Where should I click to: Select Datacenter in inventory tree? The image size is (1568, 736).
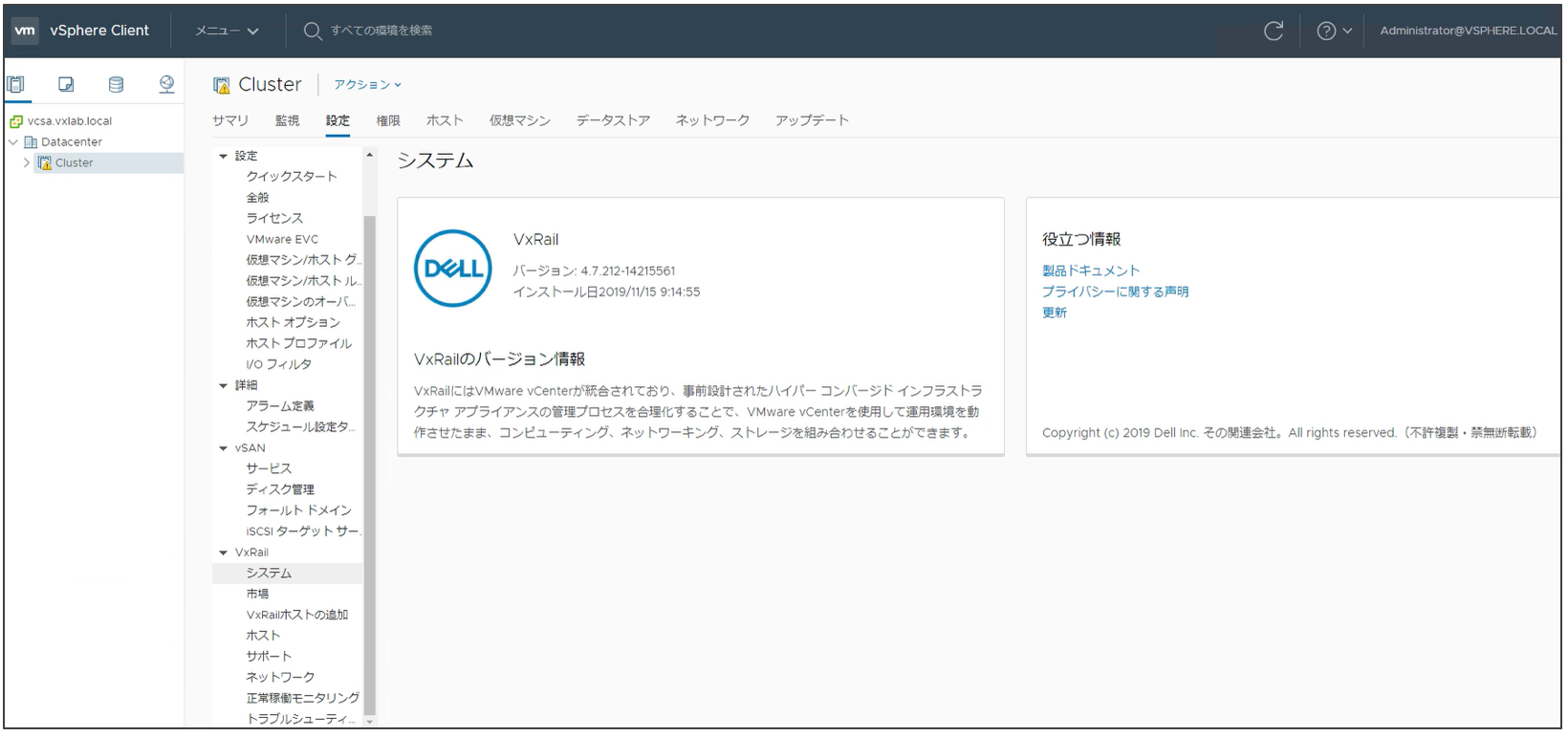pyautogui.click(x=71, y=141)
